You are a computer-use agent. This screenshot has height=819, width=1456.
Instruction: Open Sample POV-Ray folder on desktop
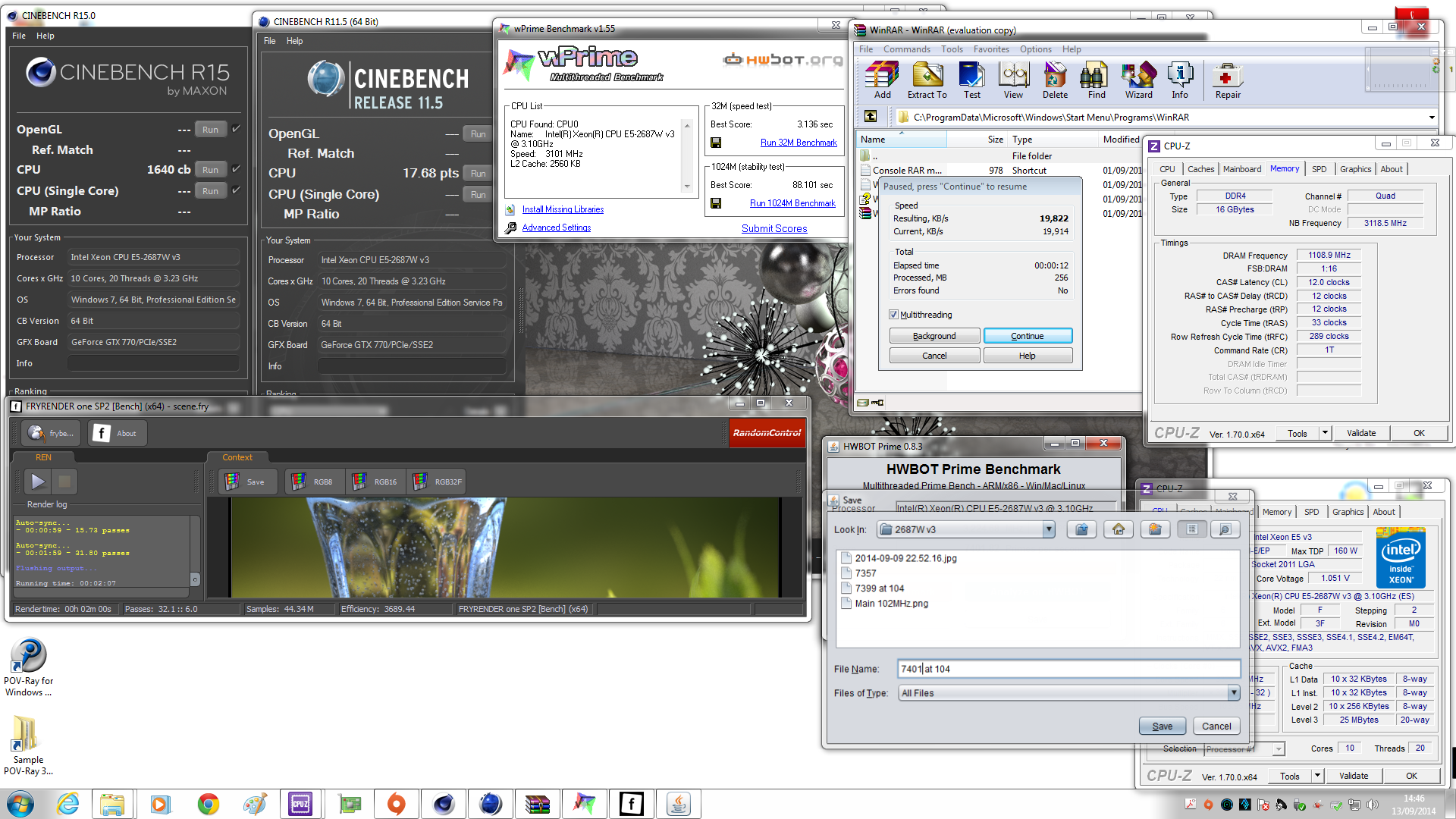[x=29, y=745]
